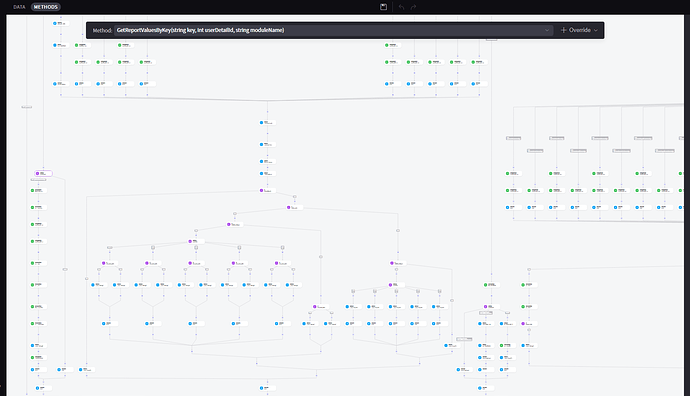
Task: Expand the chevron ending the method field
Action: click(547, 30)
